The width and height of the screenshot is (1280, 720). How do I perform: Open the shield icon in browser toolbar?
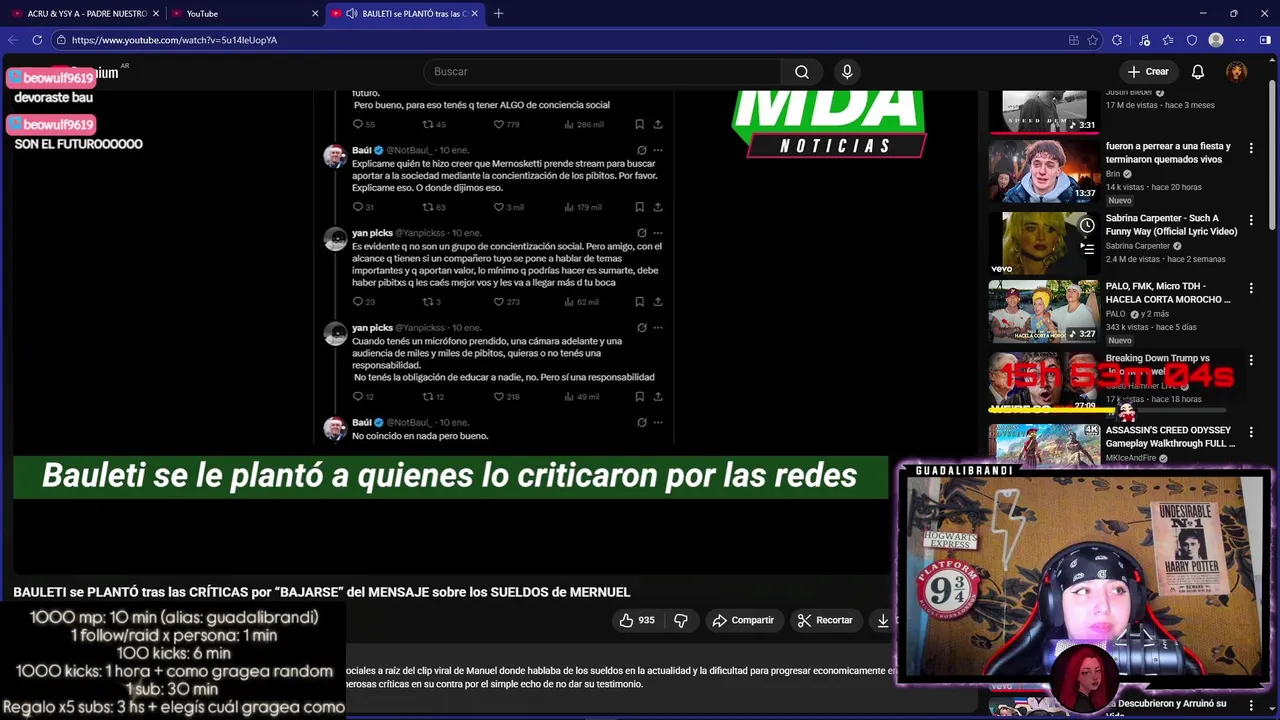[x=1192, y=40]
